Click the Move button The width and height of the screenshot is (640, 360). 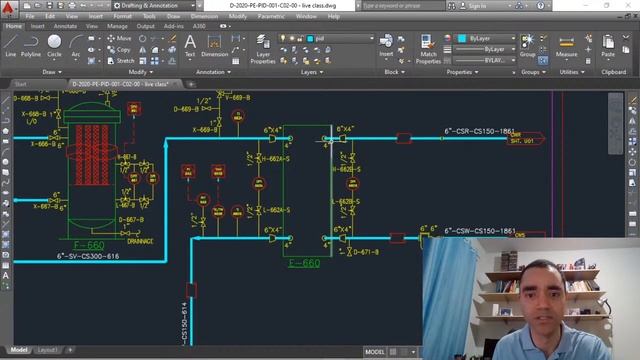coord(119,38)
